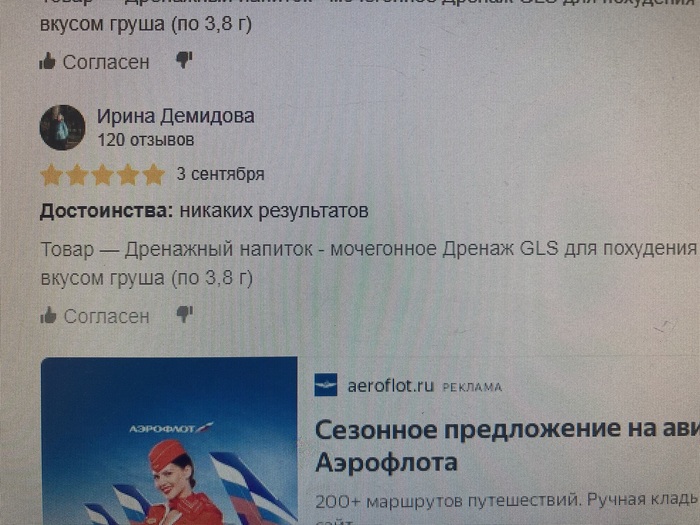Open the 120 отзывов count link

[146, 140]
